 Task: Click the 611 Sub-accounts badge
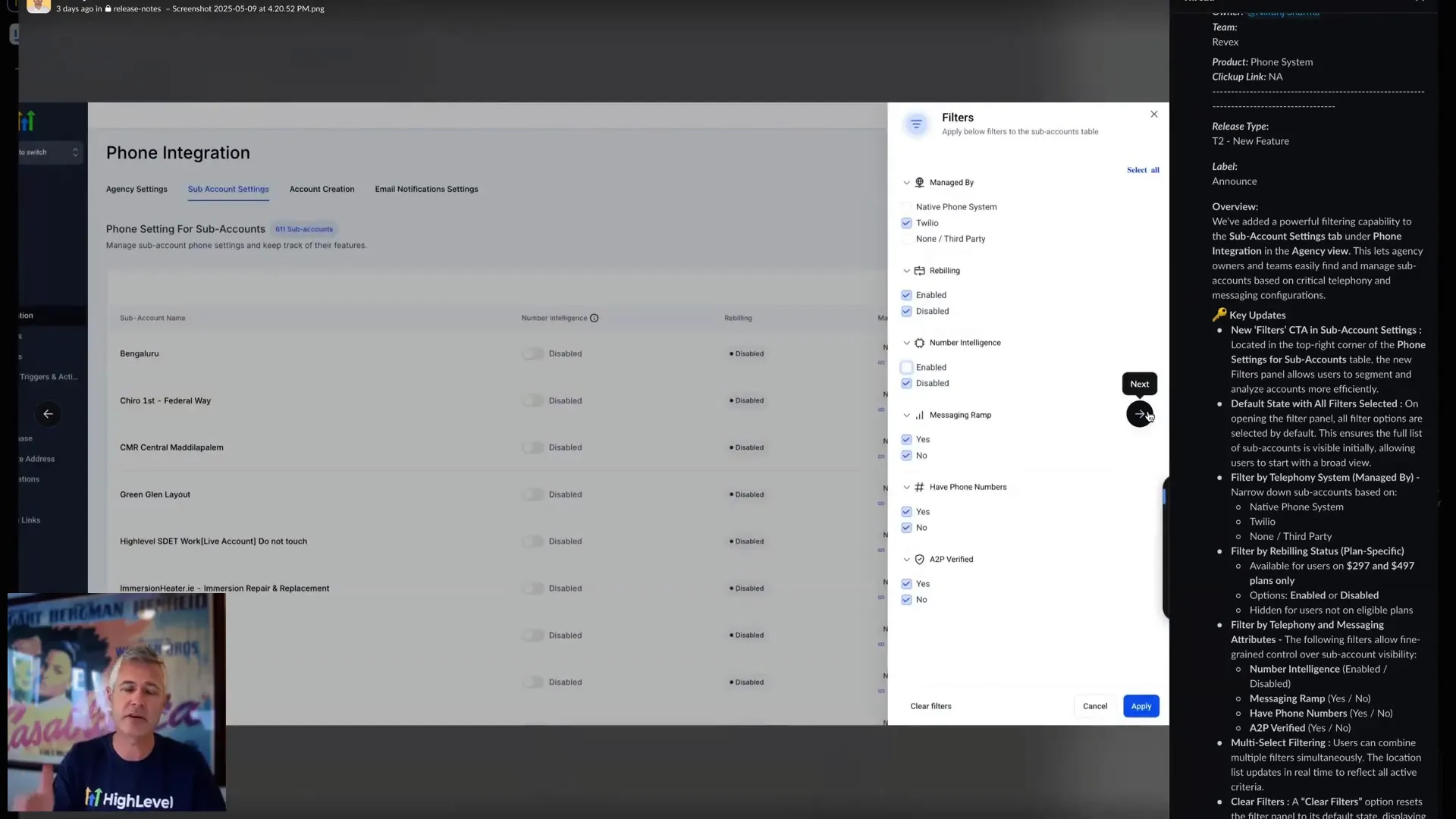(304, 230)
